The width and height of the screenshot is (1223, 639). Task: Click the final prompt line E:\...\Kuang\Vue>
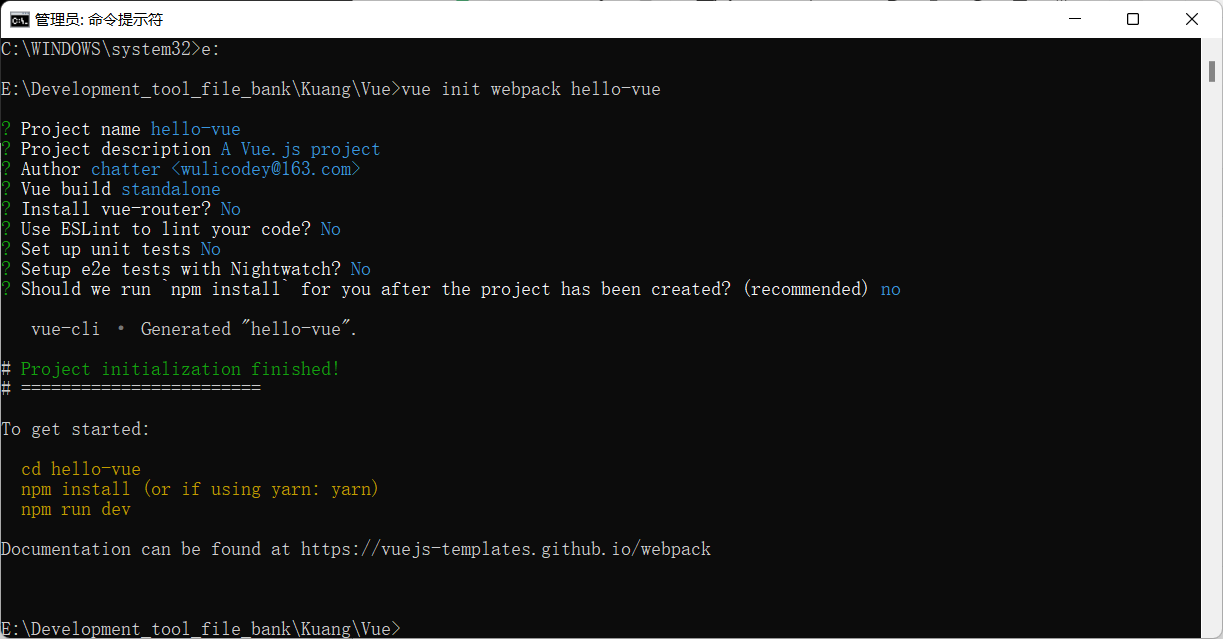click(x=201, y=629)
